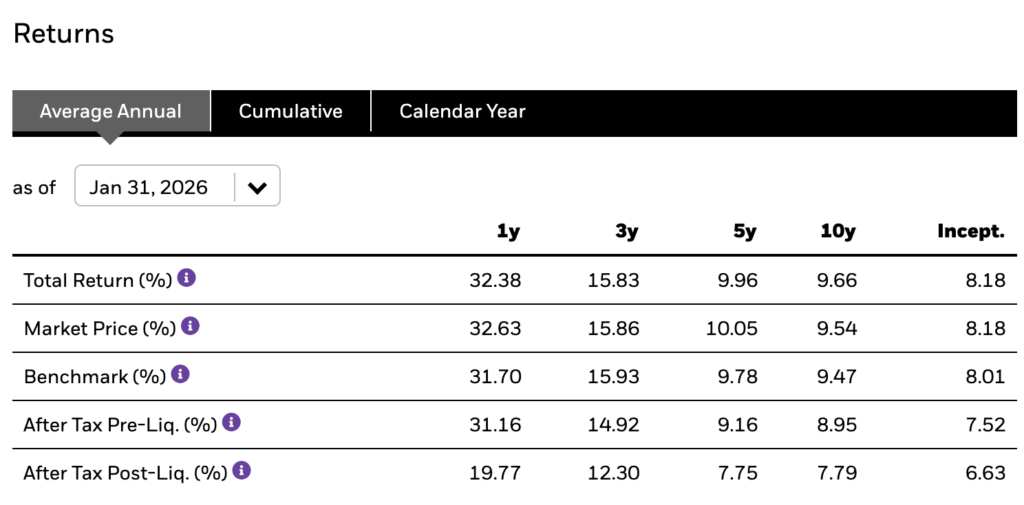Viewport: 1024px width, 505px height.
Task: Show info for After Tax Pre-Liq. (%)
Action: 231,422
